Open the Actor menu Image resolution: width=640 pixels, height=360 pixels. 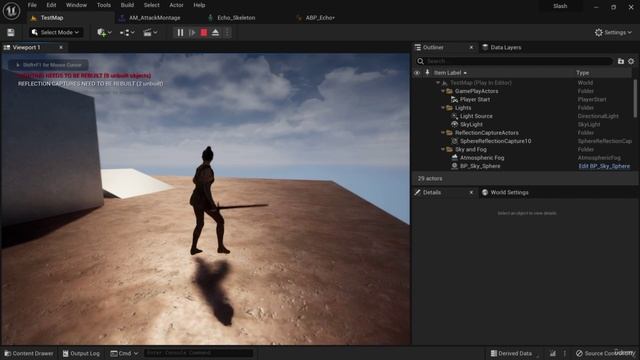tap(176, 5)
